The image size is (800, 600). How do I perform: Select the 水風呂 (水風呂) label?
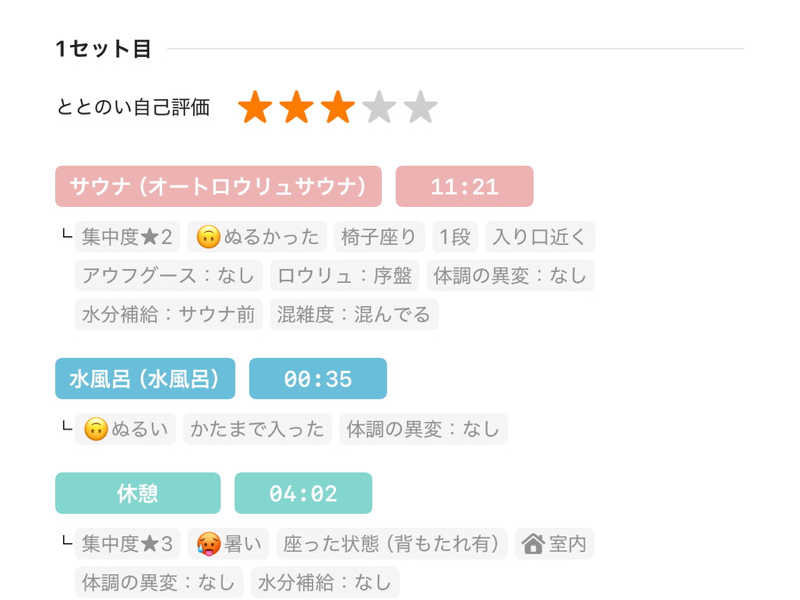[x=145, y=379]
